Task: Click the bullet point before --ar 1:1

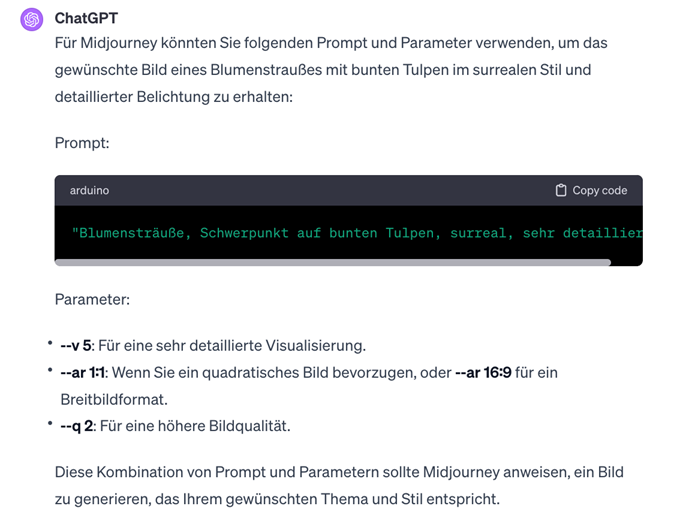Action: click(50, 371)
